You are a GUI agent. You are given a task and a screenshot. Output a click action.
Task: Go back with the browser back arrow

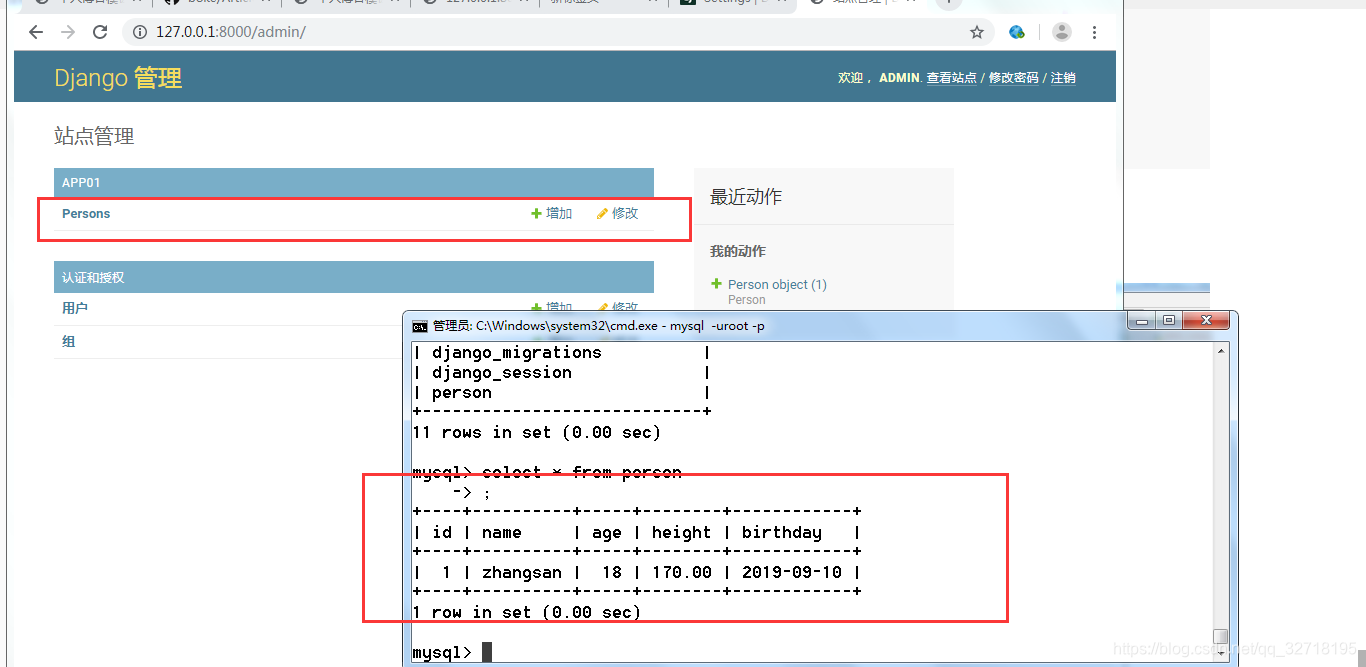36,32
